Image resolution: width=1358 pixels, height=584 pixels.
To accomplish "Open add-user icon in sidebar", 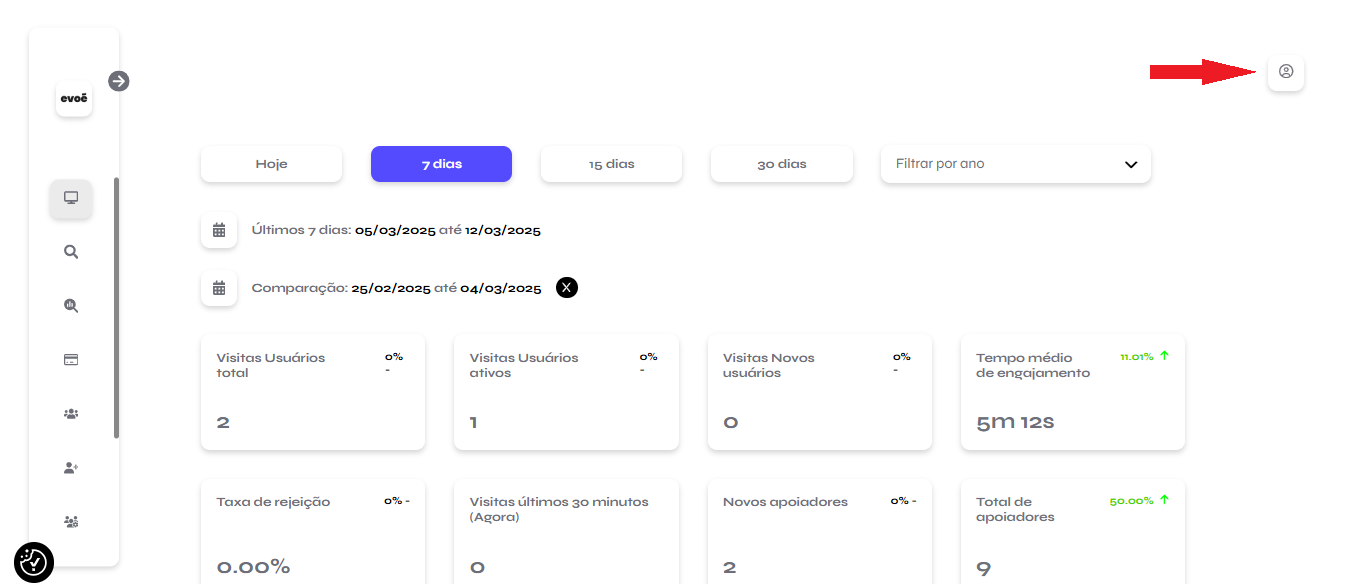I will pyautogui.click(x=71, y=467).
